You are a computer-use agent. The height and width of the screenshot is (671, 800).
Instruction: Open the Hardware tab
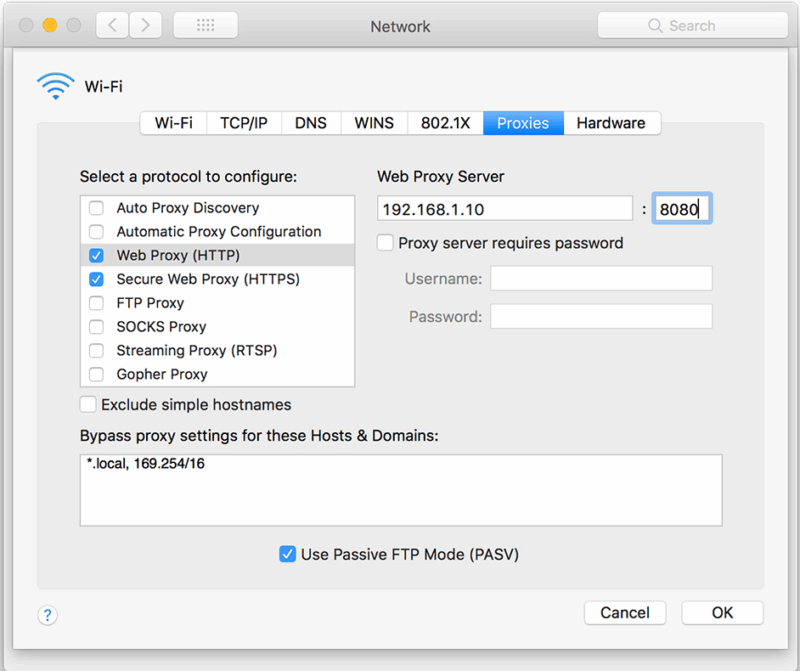pos(612,123)
